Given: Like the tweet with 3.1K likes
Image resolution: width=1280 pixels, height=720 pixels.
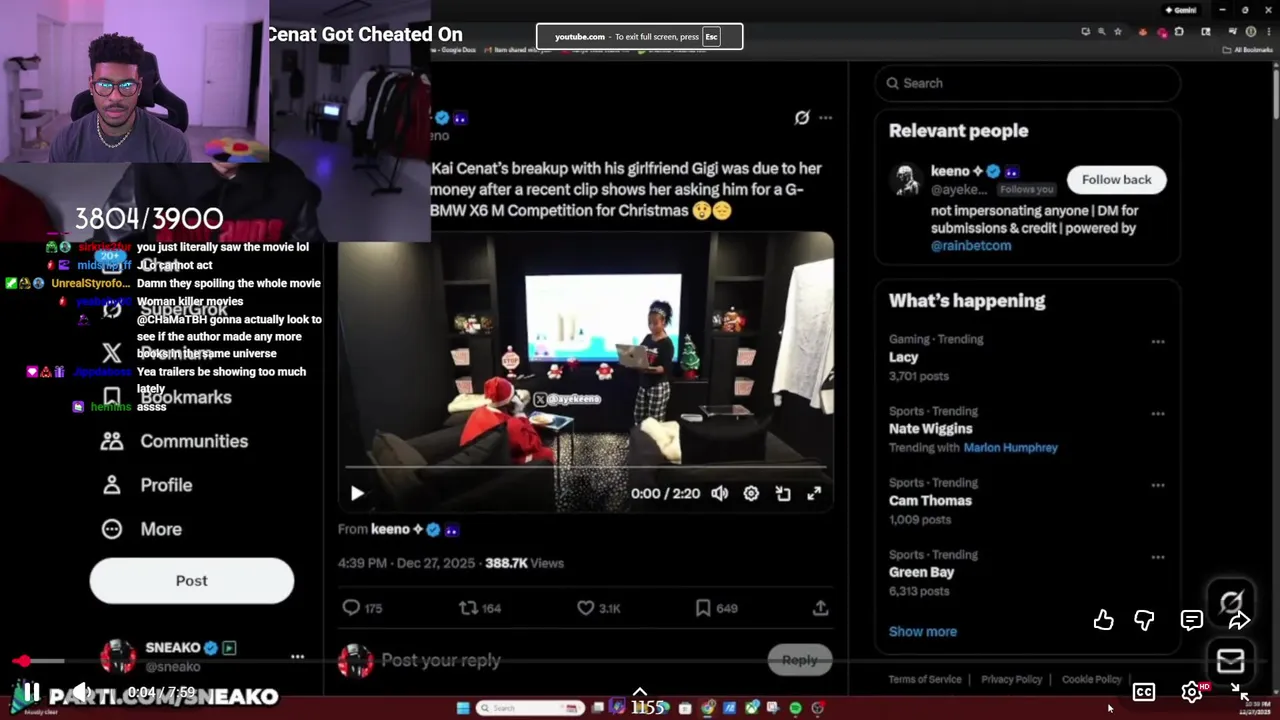Looking at the screenshot, I should (x=598, y=607).
